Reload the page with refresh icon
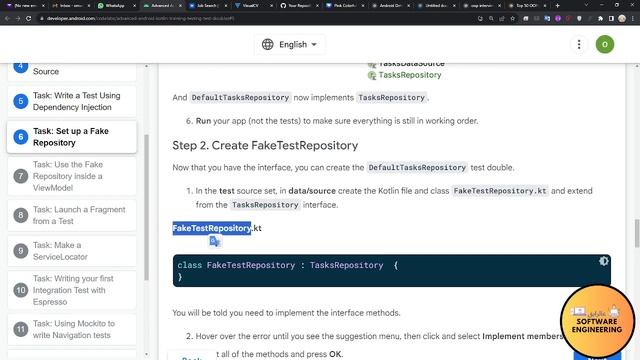The width and height of the screenshot is (640, 360). pos(29,18)
